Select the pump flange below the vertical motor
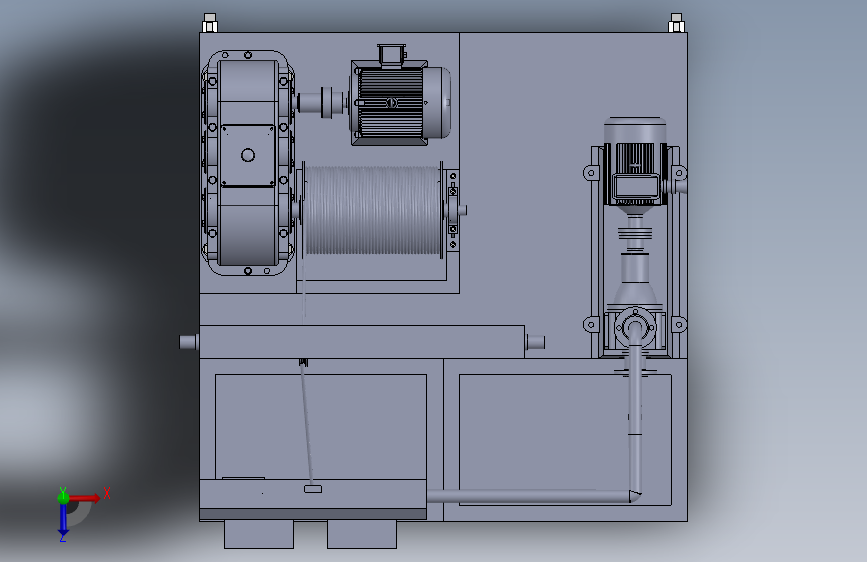Image resolution: width=867 pixels, height=562 pixels. coord(635,329)
